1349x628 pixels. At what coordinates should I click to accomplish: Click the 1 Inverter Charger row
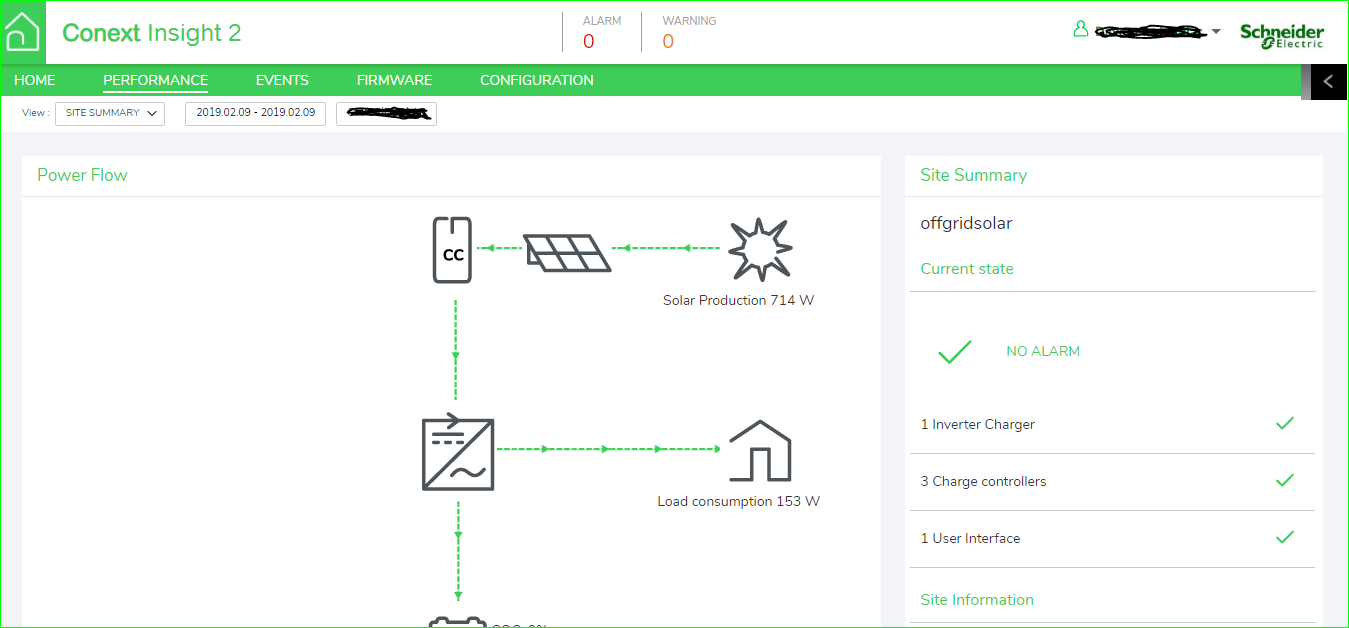tap(1112, 425)
